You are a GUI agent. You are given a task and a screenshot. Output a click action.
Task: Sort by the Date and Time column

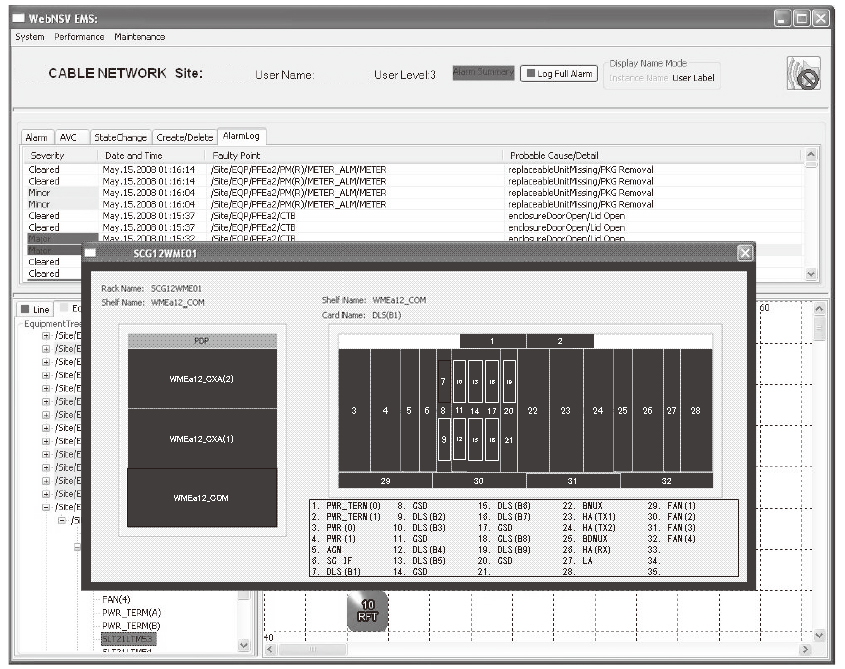[x=151, y=155]
